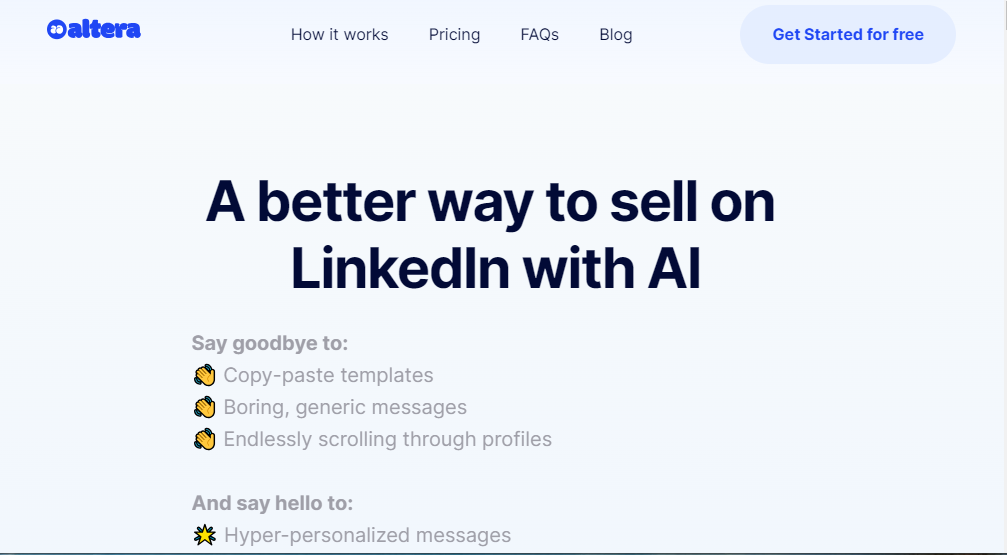
Task: Click sparkle icon beside Hyper-personalized messages
Action: tap(204, 536)
